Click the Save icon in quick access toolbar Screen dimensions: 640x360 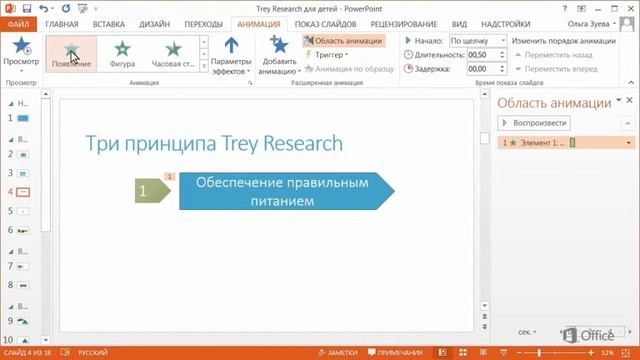click(27, 9)
